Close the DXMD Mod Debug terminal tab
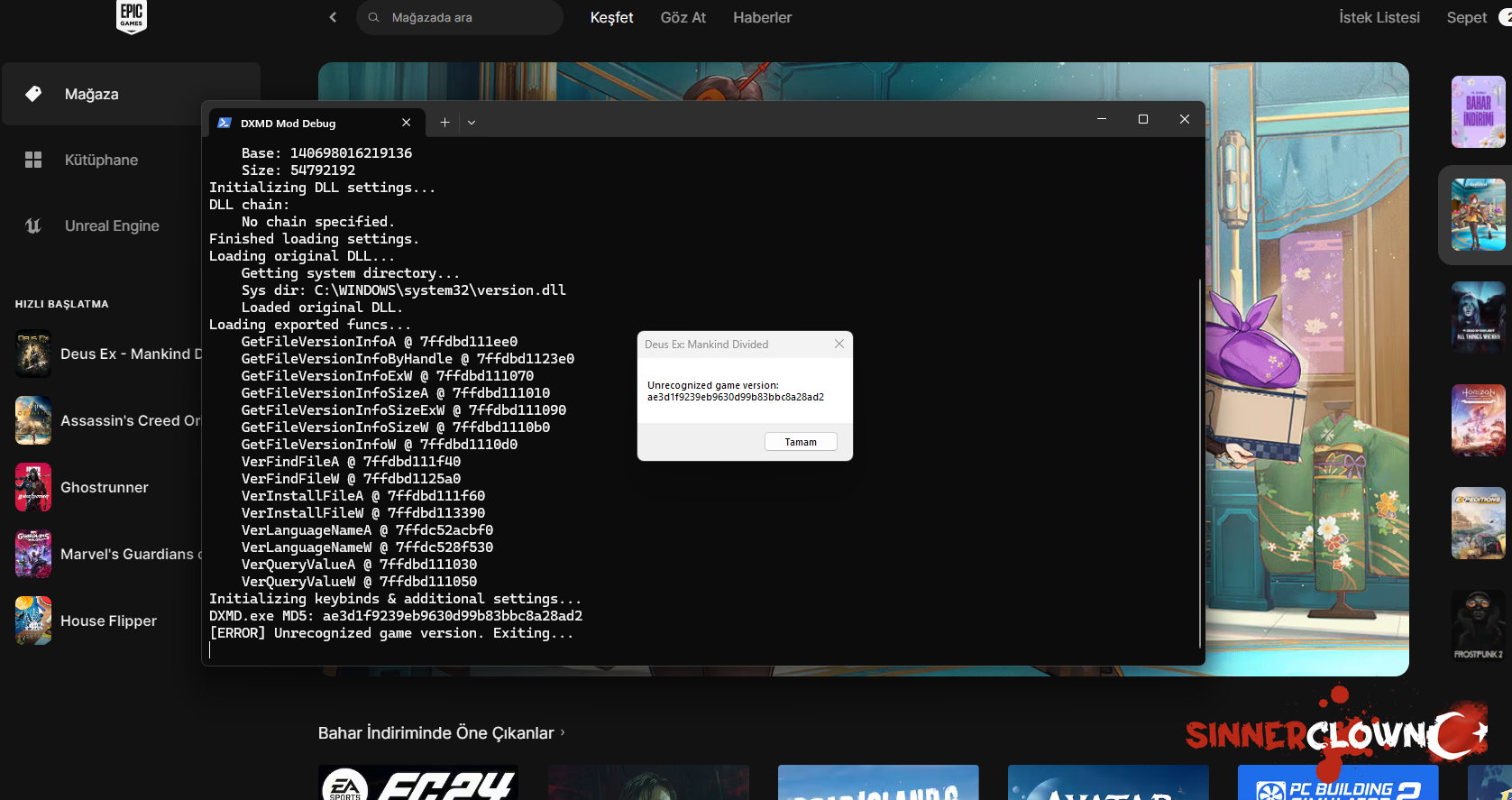Screen dimensions: 1512x800 [x=407, y=123]
